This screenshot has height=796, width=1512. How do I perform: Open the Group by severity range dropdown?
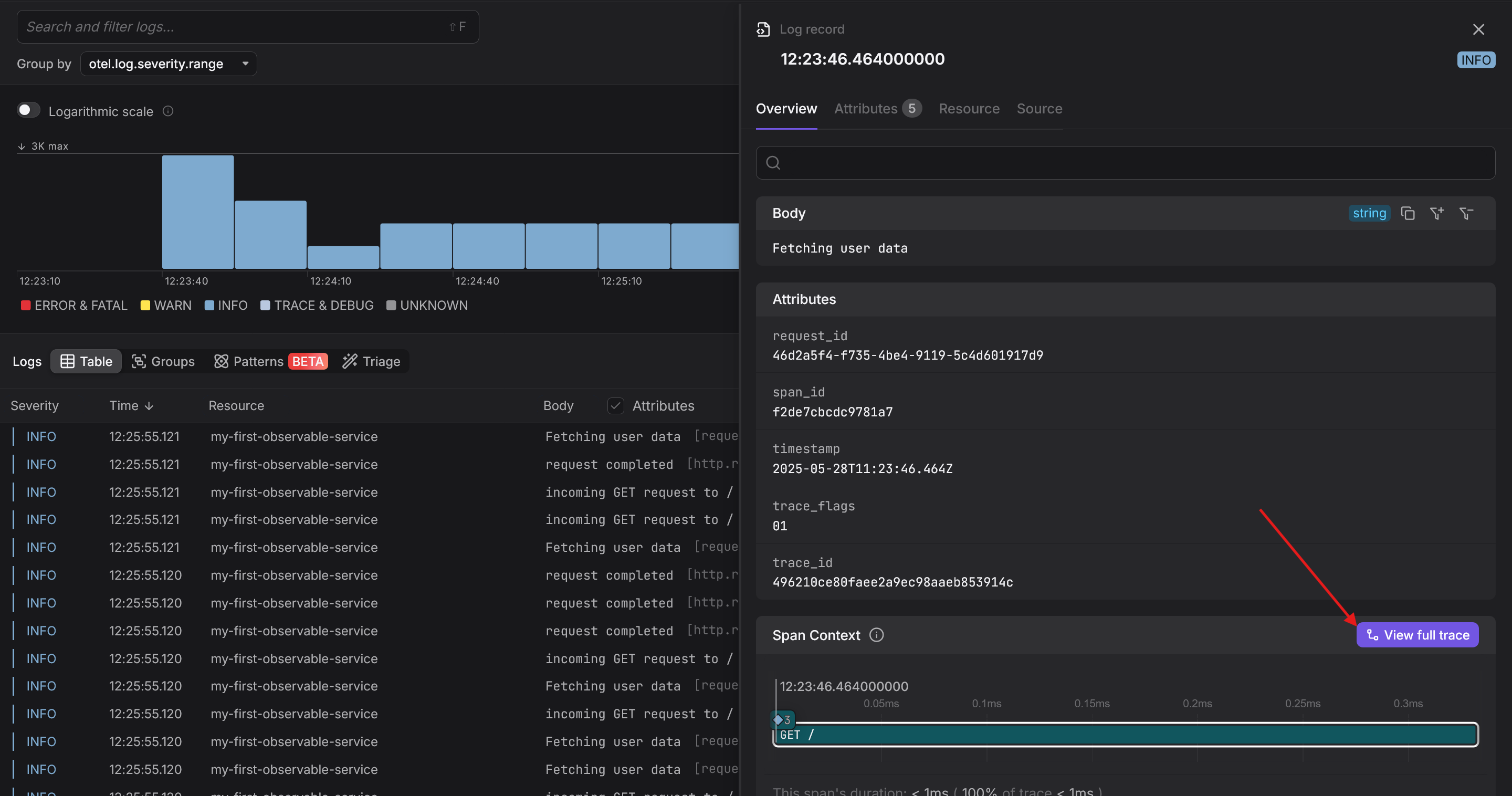(169, 64)
